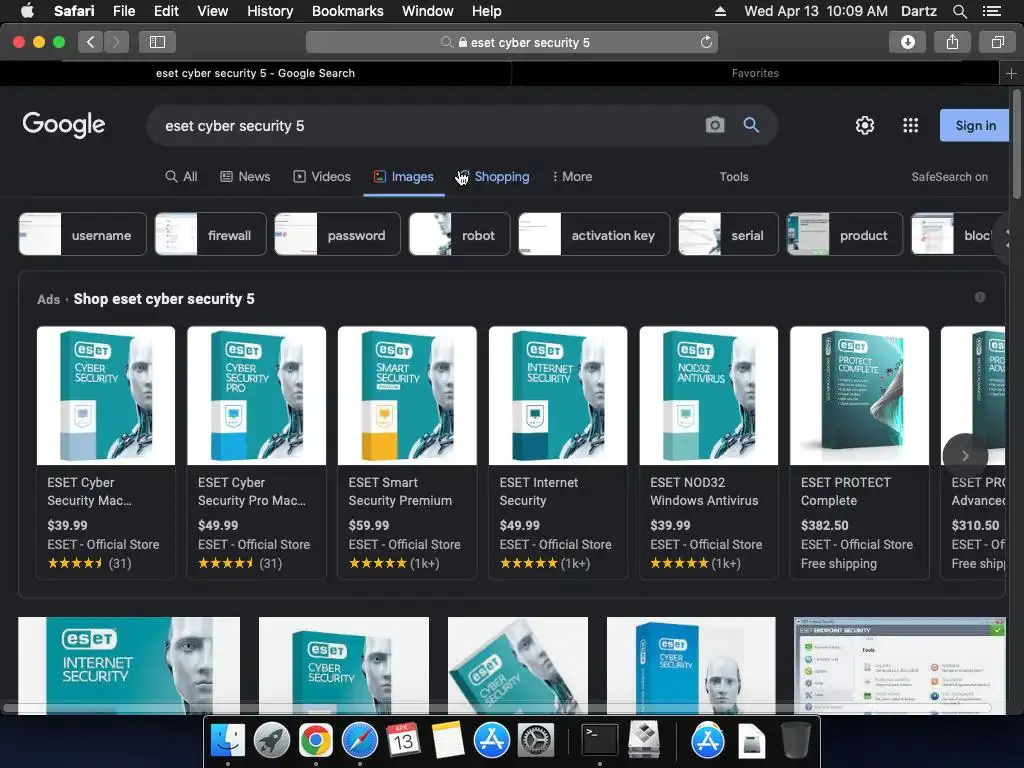Add a new tab with plus button
This screenshot has width=1024, height=768.
[x=1011, y=73]
